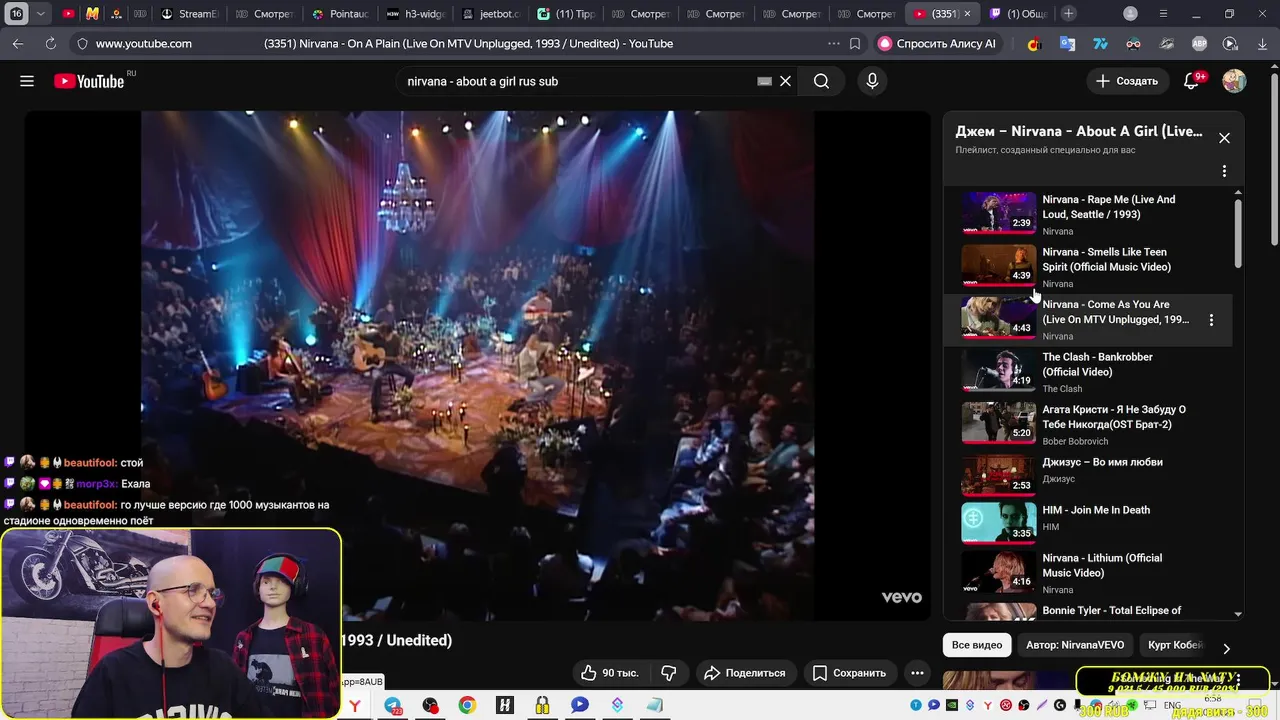This screenshot has width=1280, height=720.
Task: Switch to h3-widget tab
Action: click(x=415, y=14)
